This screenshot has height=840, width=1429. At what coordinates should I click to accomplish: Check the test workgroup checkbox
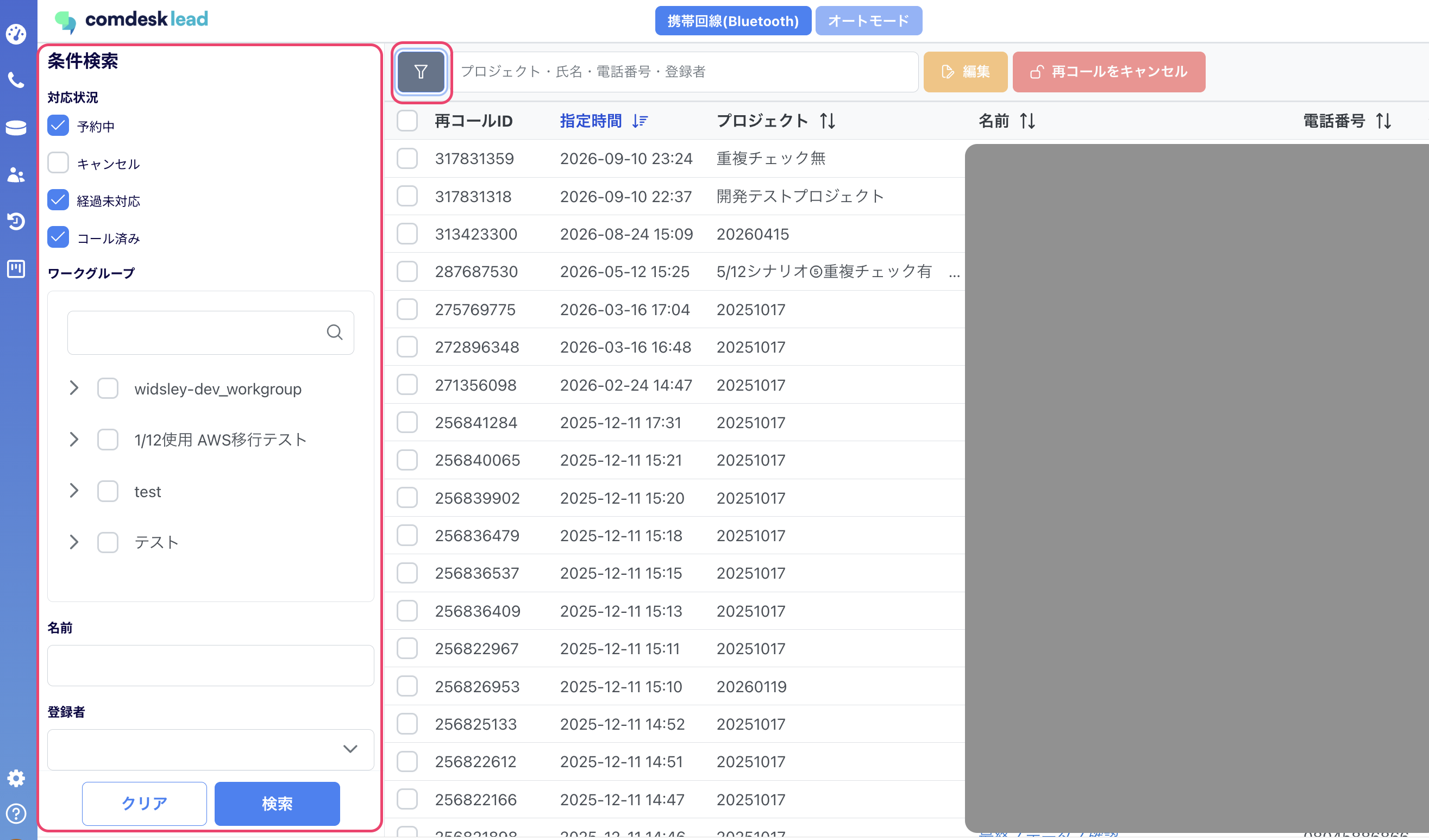(x=108, y=491)
